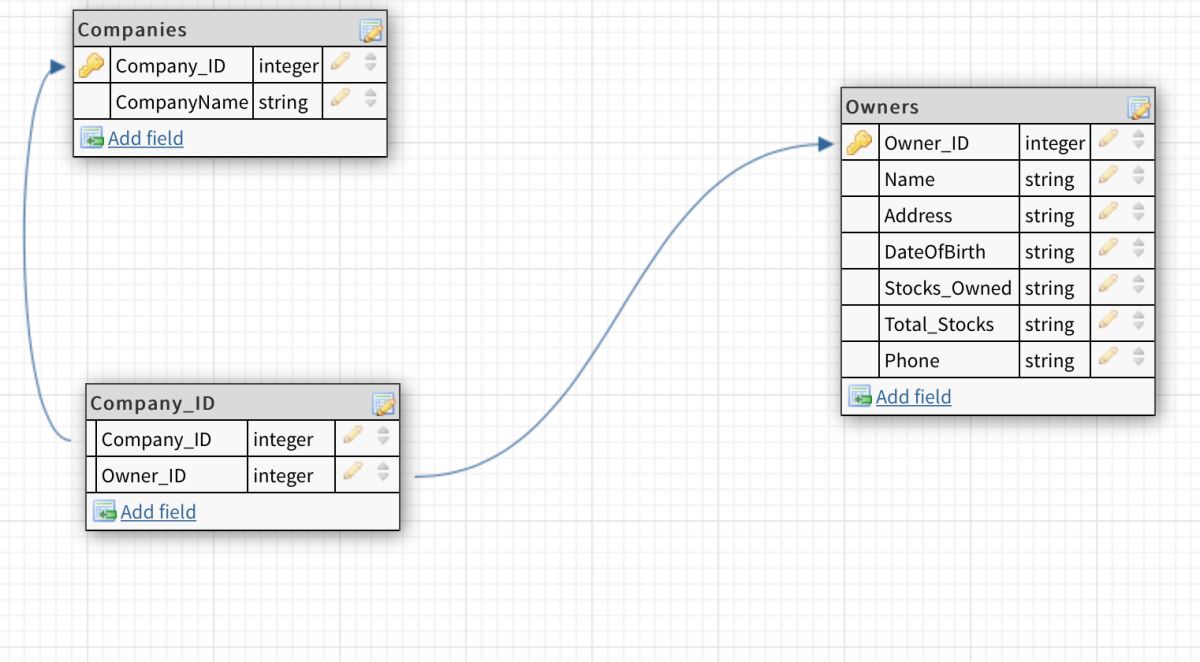Viewport: 1200px width, 662px height.
Task: Click the pencil icon on the DateOfBirth row
Action: [1108, 248]
